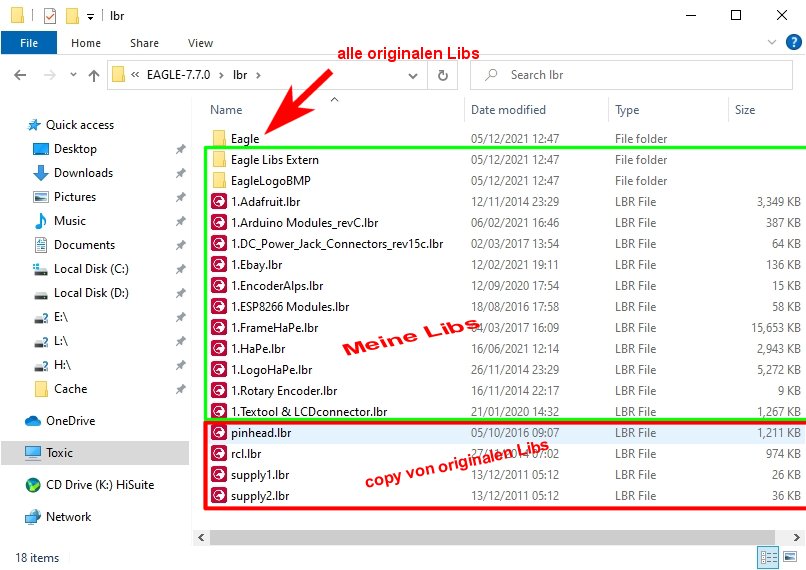Click the EAGLE-7.7.0 breadcrumb

[x=178, y=75]
